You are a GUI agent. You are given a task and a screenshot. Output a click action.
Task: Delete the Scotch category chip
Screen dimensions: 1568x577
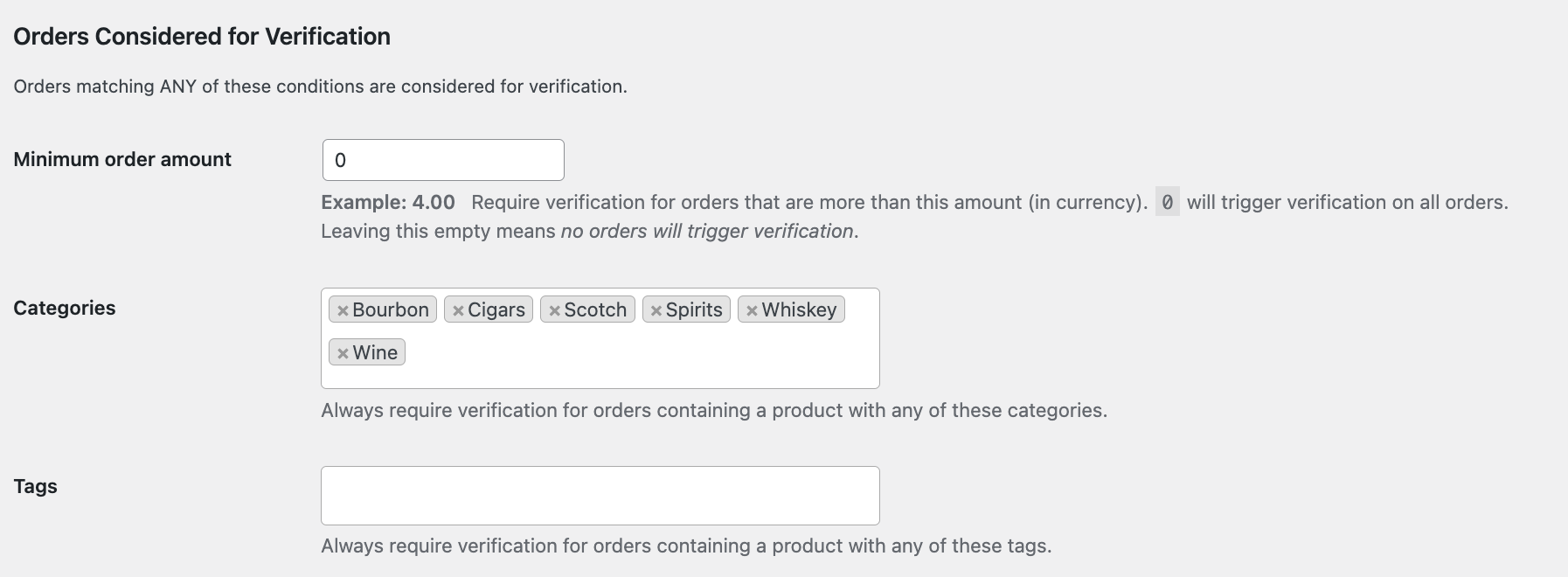[x=554, y=310]
